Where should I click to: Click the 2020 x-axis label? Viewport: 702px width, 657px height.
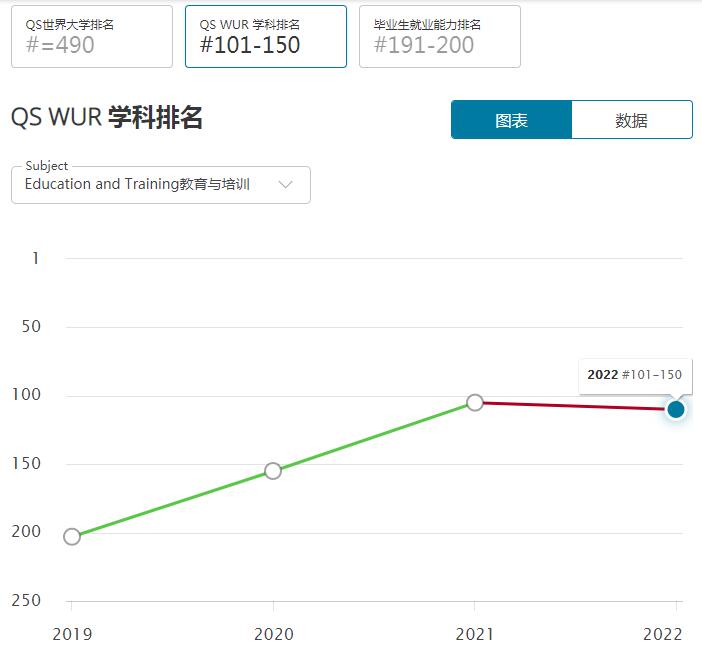273,634
